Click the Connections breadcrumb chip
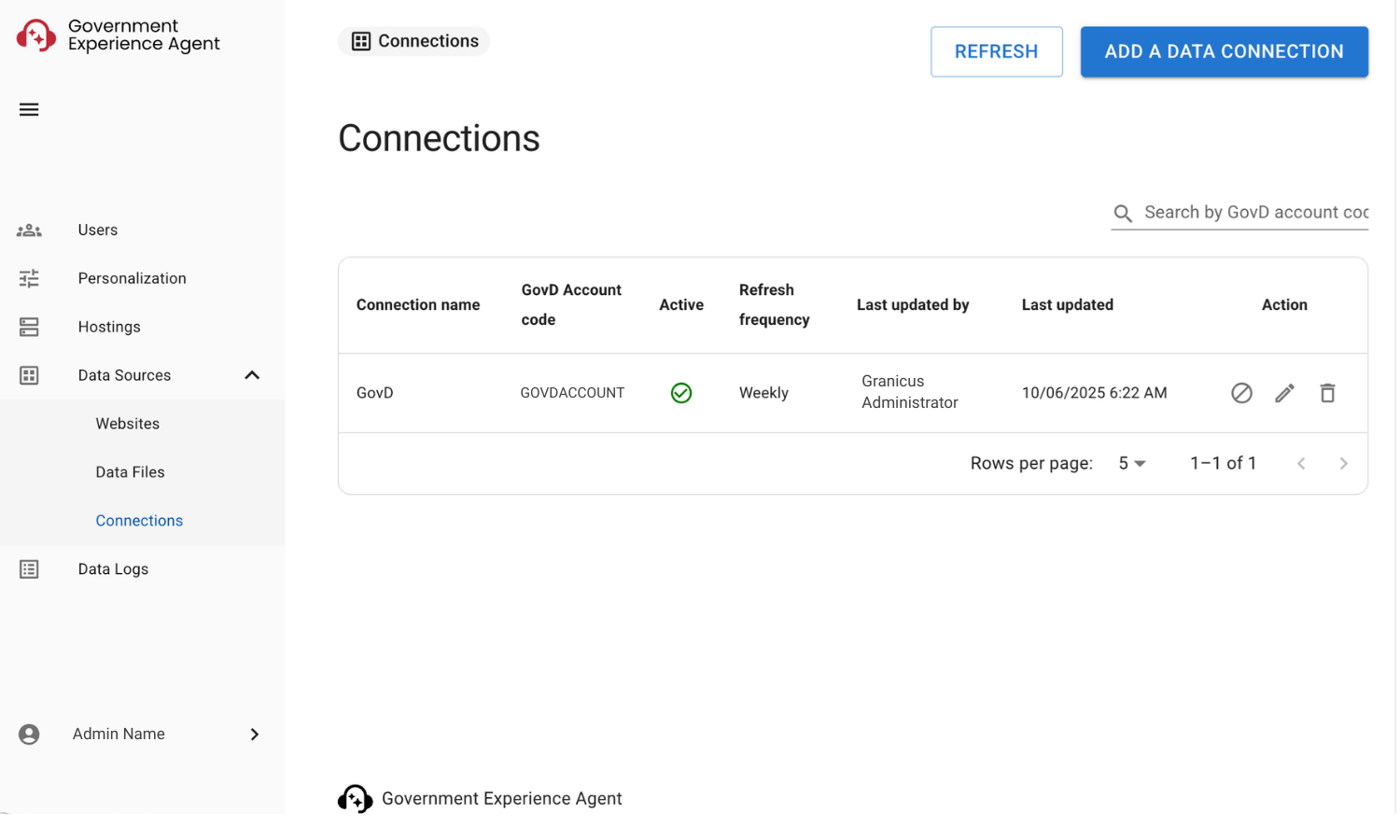1400x840 pixels. (x=413, y=41)
